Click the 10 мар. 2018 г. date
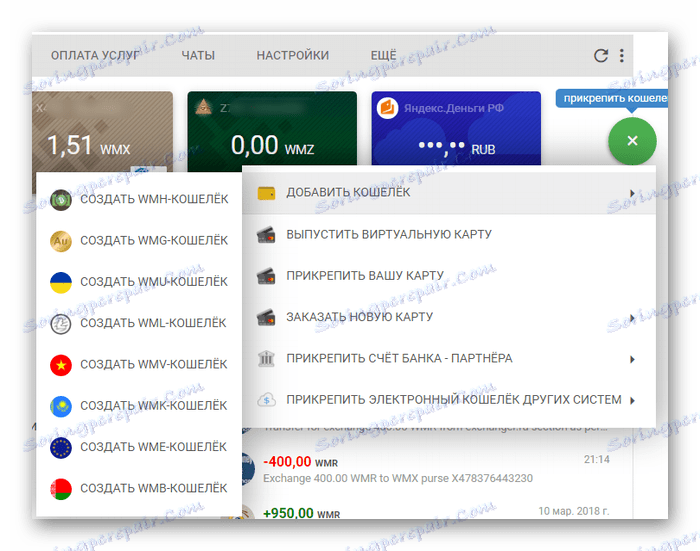 574,511
